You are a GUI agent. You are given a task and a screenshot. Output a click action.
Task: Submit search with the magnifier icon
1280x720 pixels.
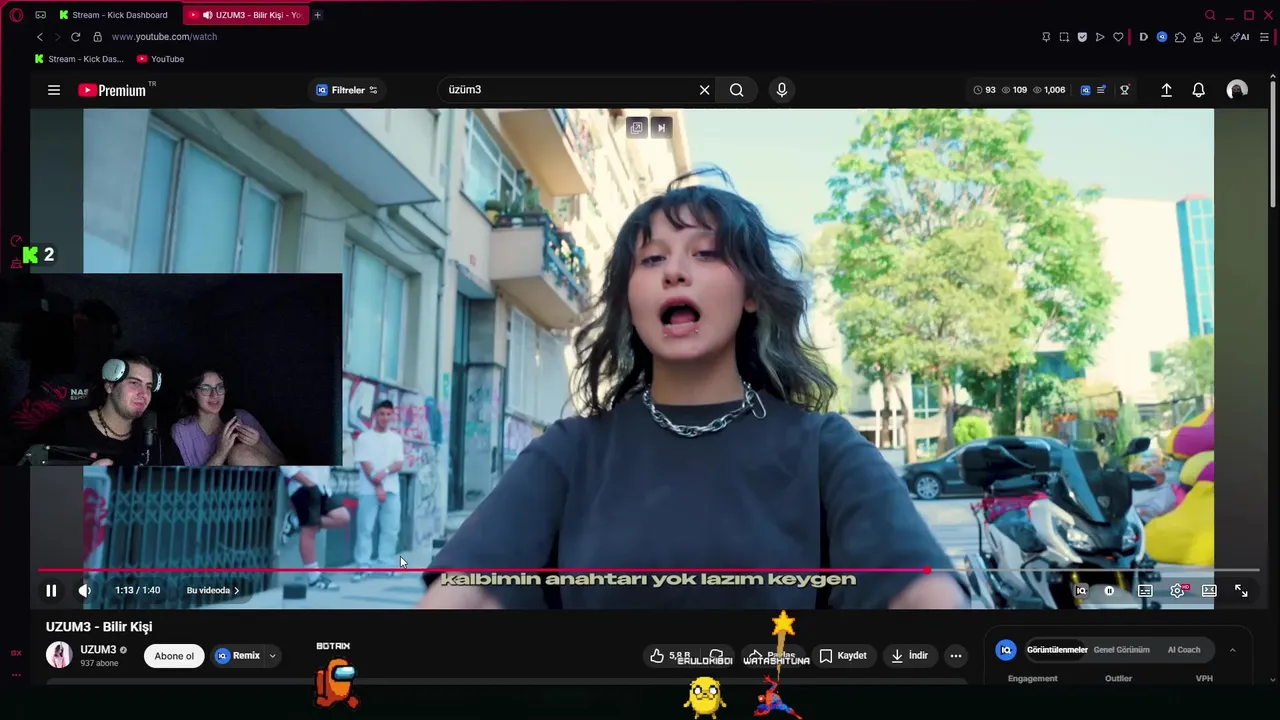coord(736,90)
